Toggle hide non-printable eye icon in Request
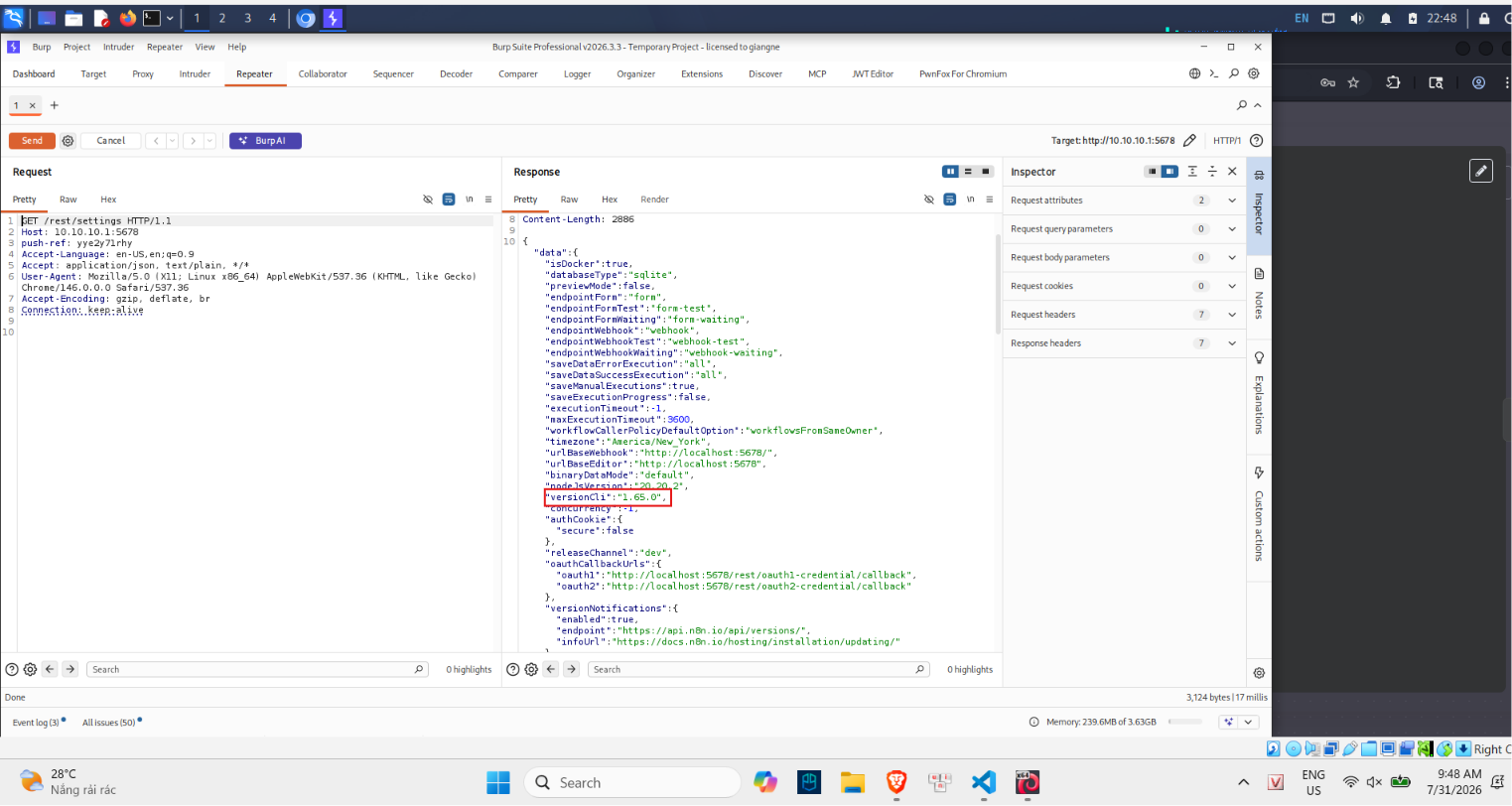The image size is (1512, 806). coord(428,200)
